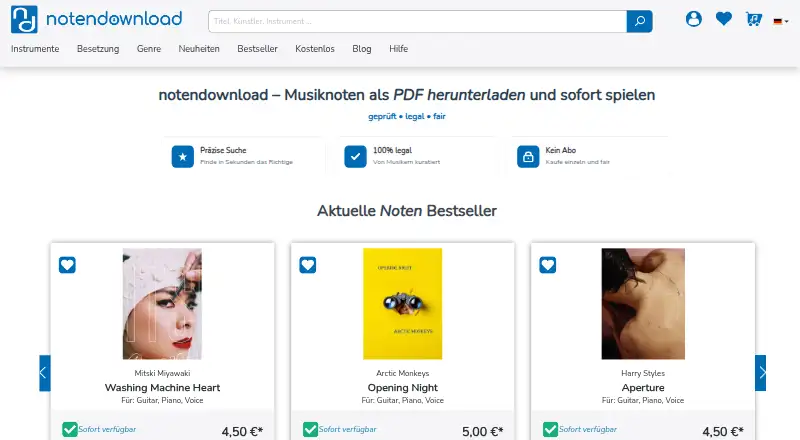This screenshot has width=800, height=440.
Task: Click the artist name Arctic Monkeys
Action: (403, 373)
